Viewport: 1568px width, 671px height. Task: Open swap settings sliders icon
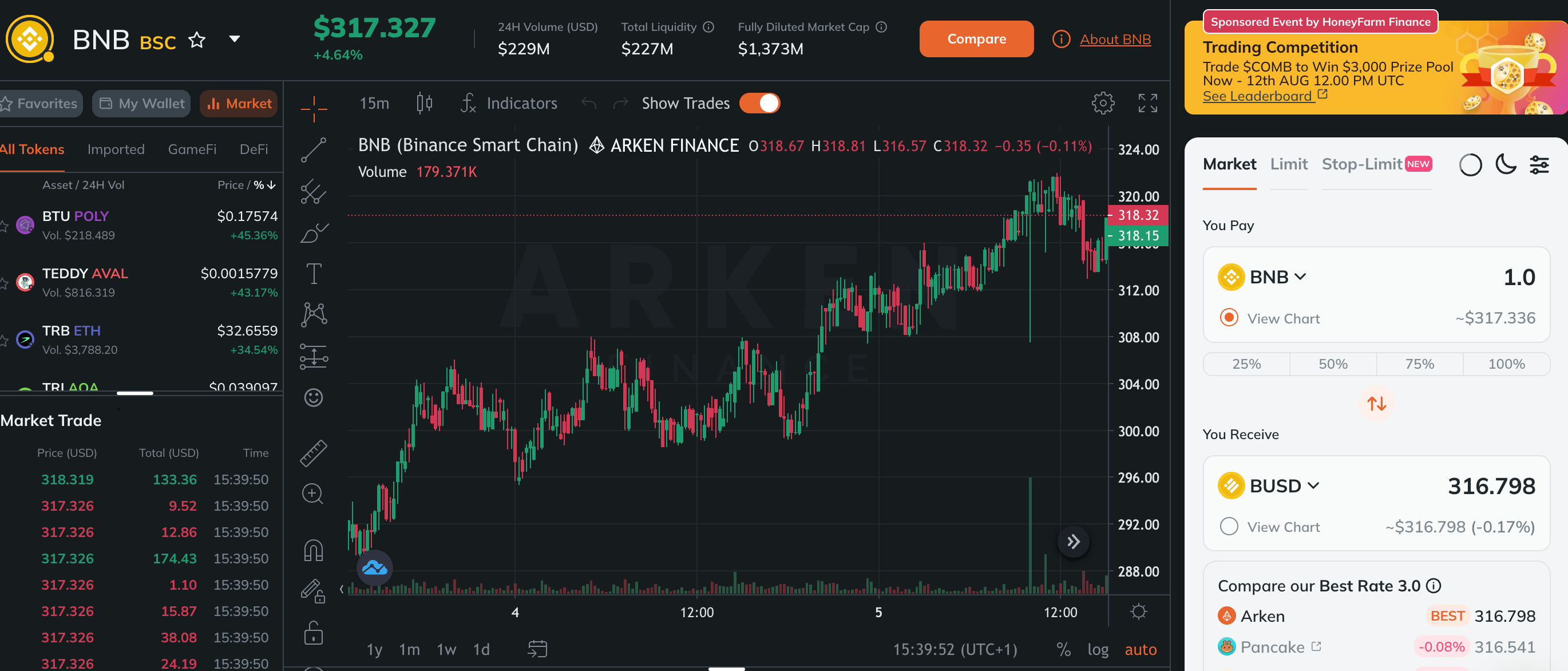tap(1539, 164)
